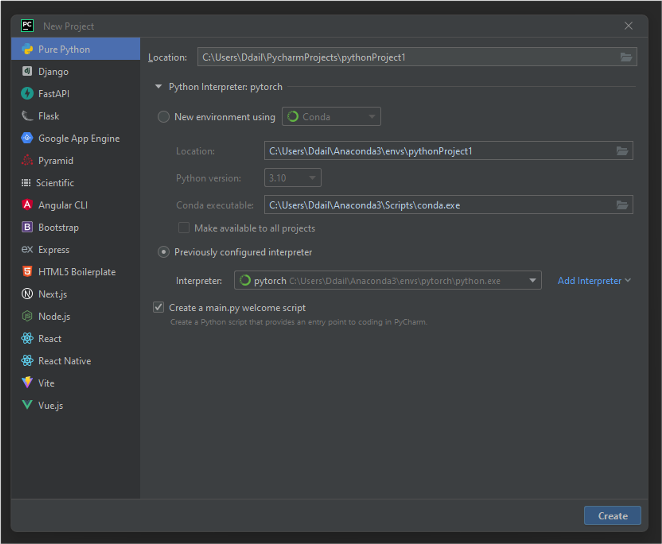Select New environment using radio button
Screen dimensions: 662x544
pos(163,117)
